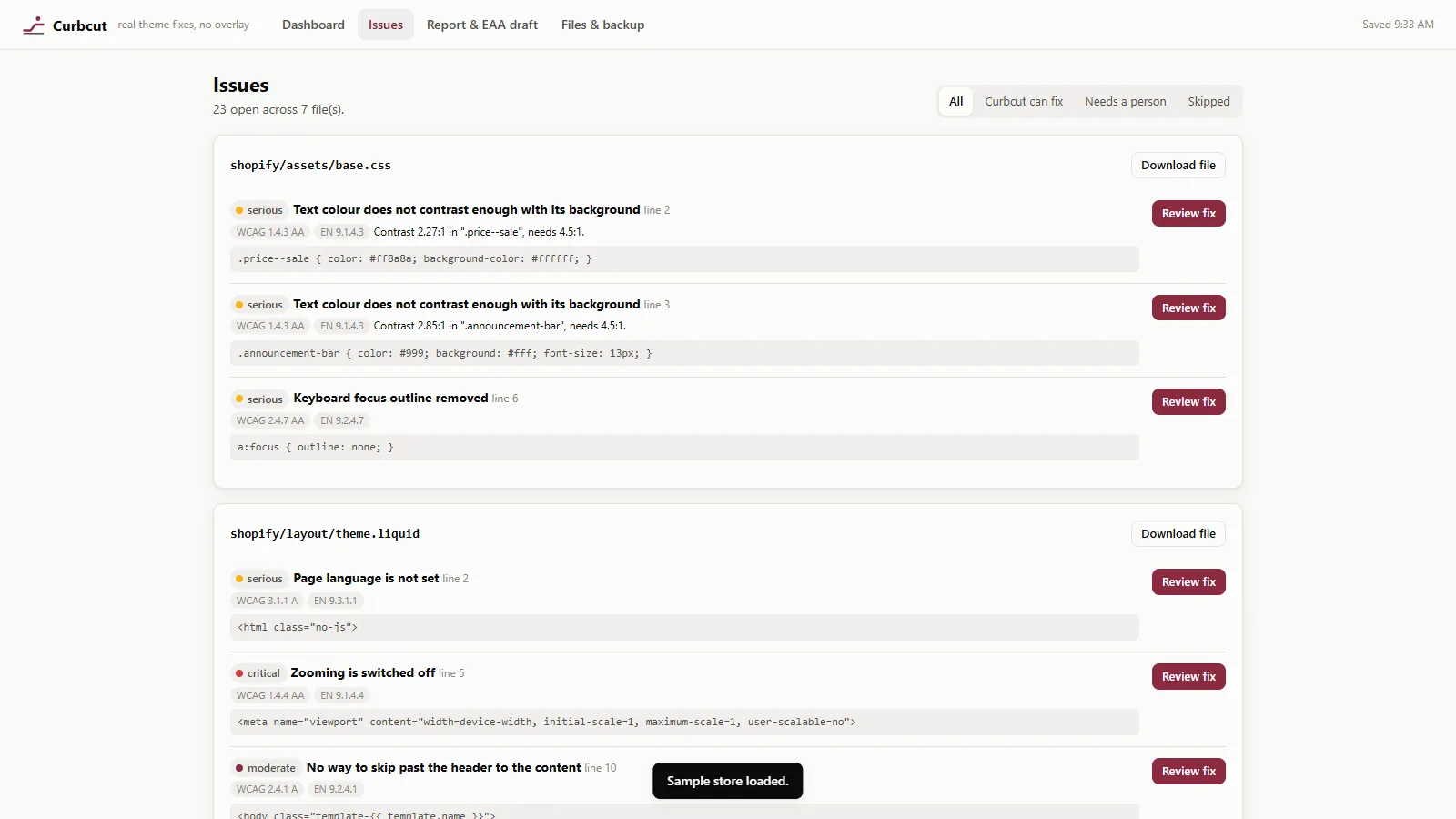Click the 'Page language is not set' title

pyautogui.click(x=366, y=578)
